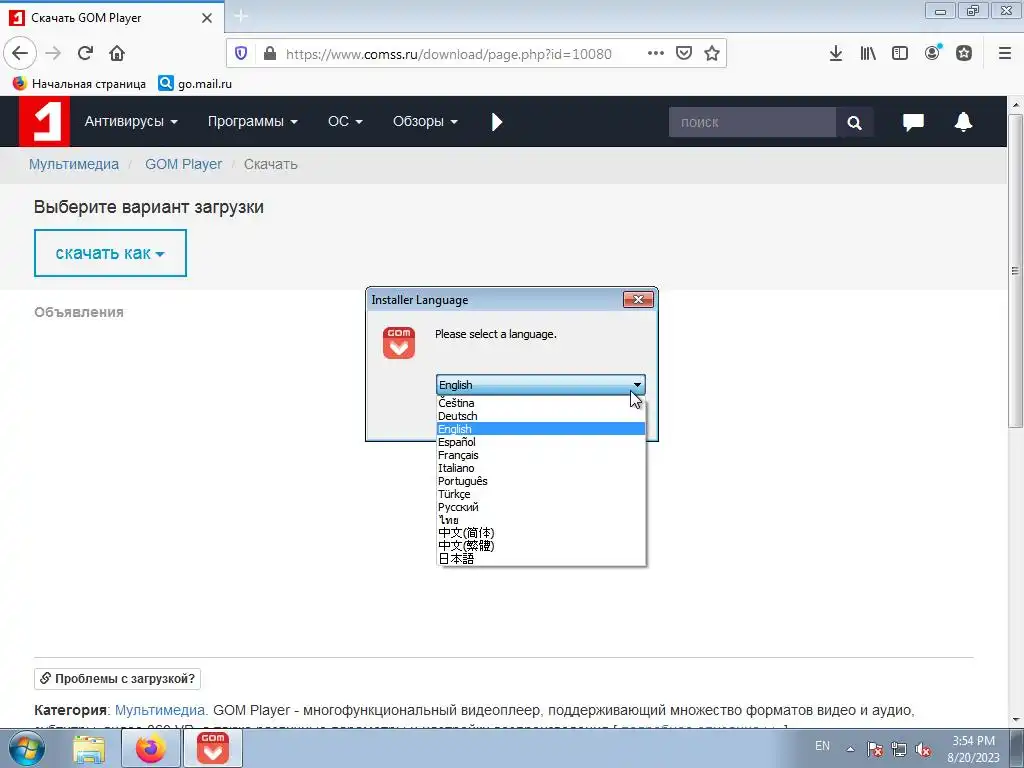
Task: Open the library bookshelf icon
Action: click(x=867, y=54)
